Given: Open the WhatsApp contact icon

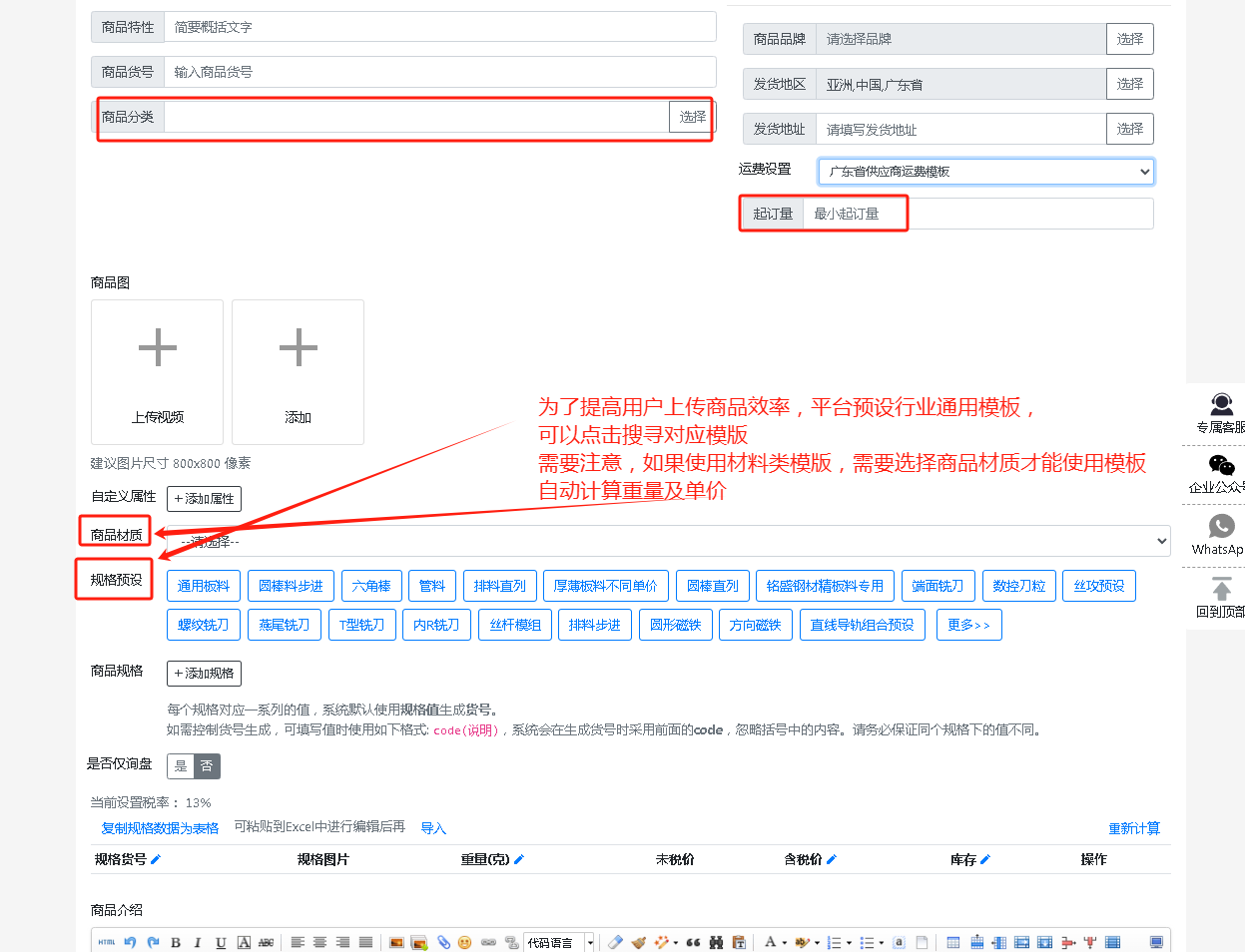Looking at the screenshot, I should tap(1221, 526).
